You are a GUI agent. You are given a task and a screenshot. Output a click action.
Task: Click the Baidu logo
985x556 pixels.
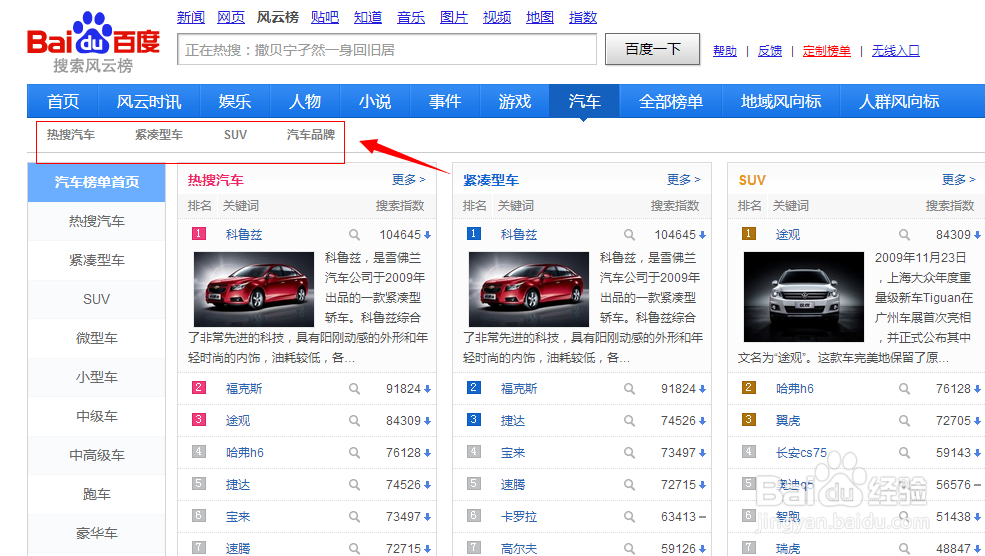pos(93,41)
